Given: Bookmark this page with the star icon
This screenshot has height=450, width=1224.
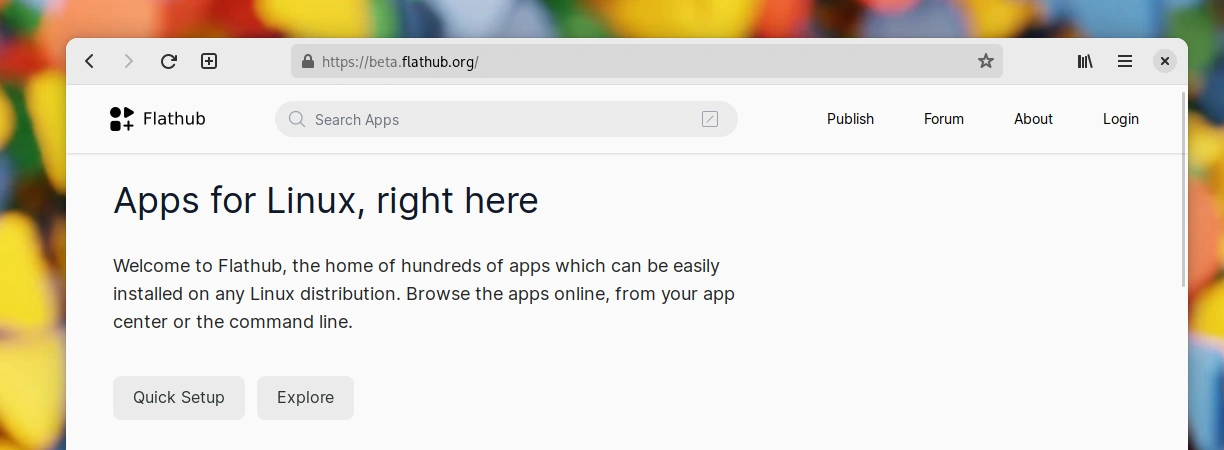Looking at the screenshot, I should (986, 61).
